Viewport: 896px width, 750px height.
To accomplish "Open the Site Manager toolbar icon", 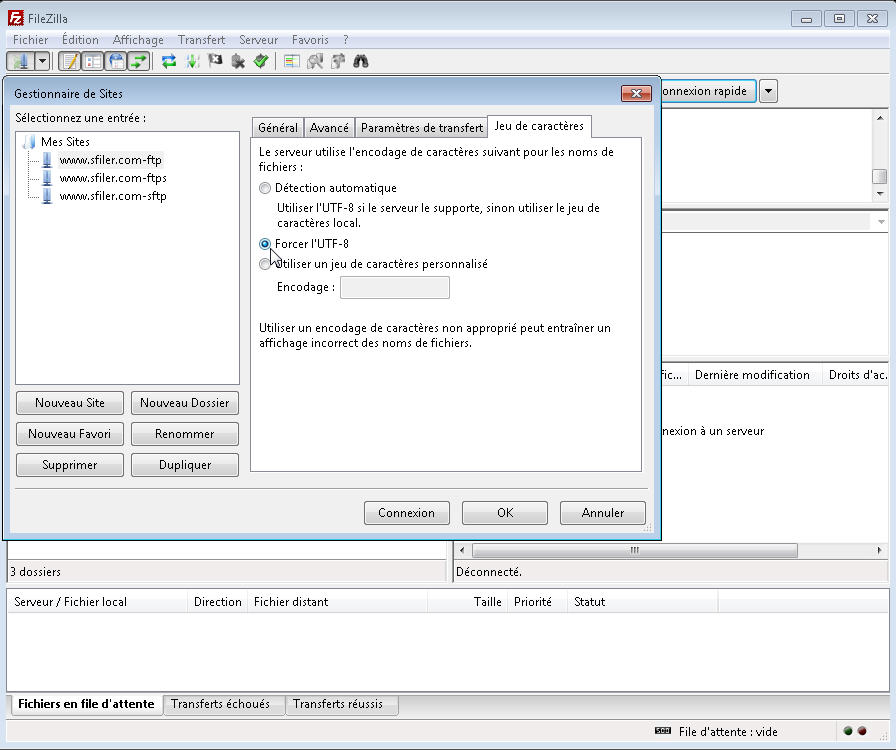I will pyautogui.click(x=21, y=61).
